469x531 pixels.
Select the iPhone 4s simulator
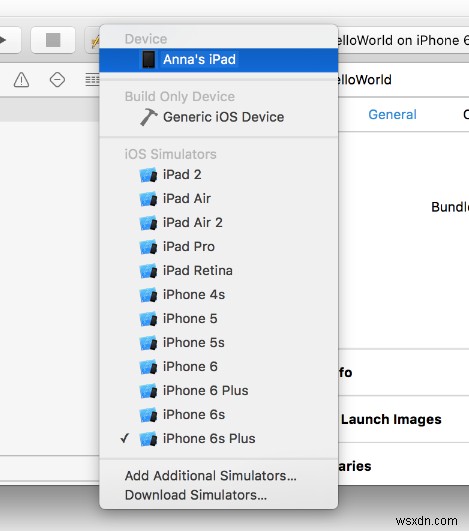[x=218, y=295]
